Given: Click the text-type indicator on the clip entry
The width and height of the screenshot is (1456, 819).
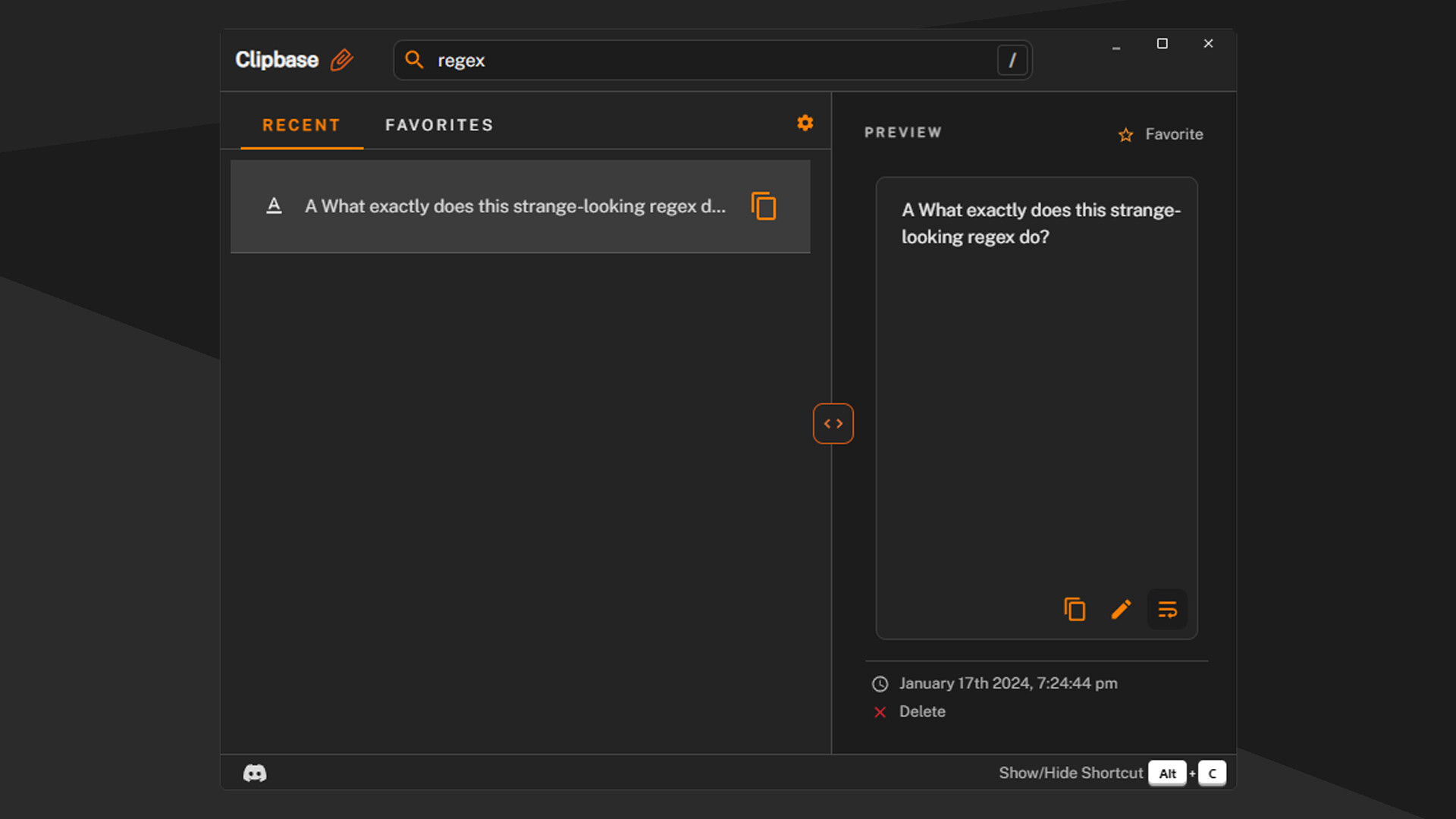Looking at the screenshot, I should tap(274, 206).
